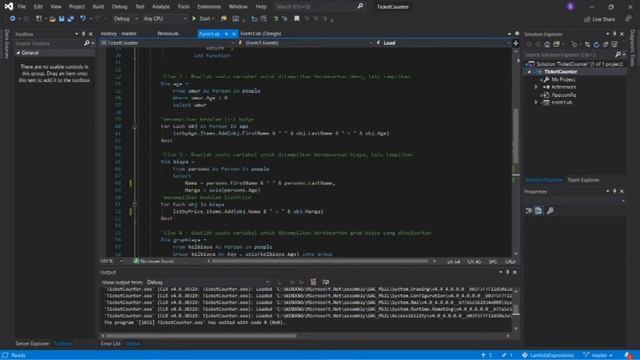Open Load member dropdown in editor
This screenshot has height=360, width=640.
click(443, 43)
